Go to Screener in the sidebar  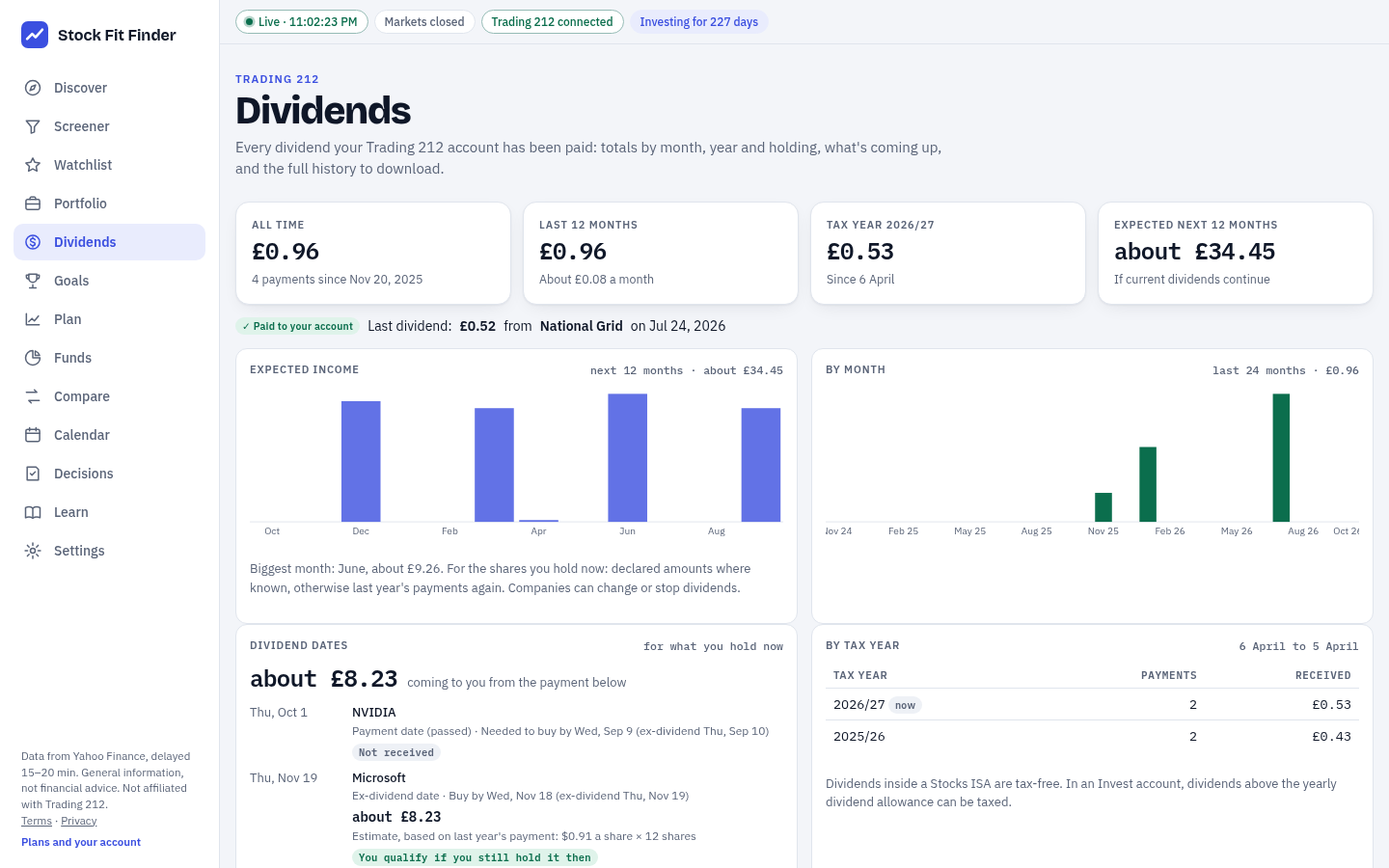pyautogui.click(x=109, y=126)
